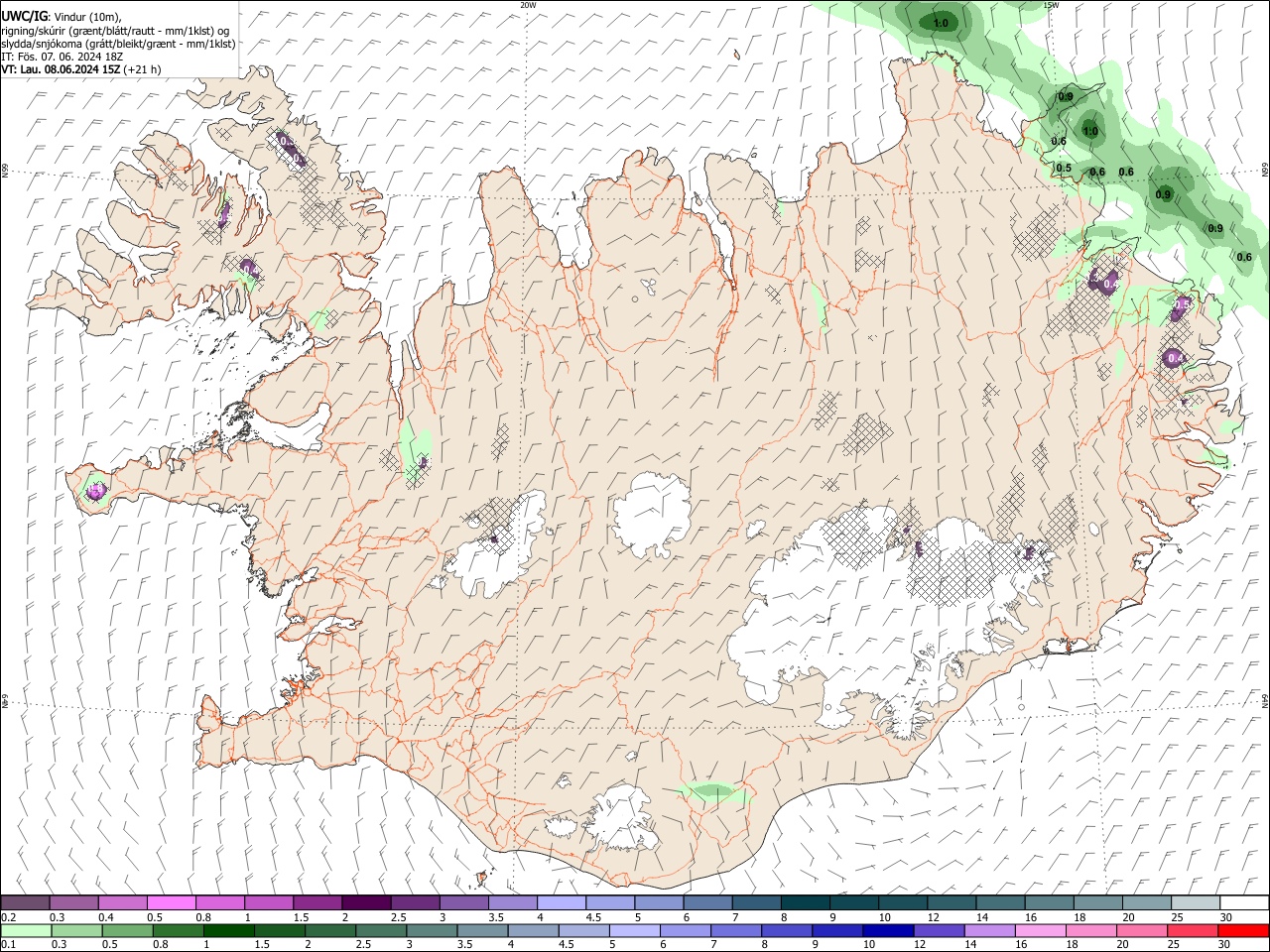Select the darkest green swatch above label 1

pos(228,931)
